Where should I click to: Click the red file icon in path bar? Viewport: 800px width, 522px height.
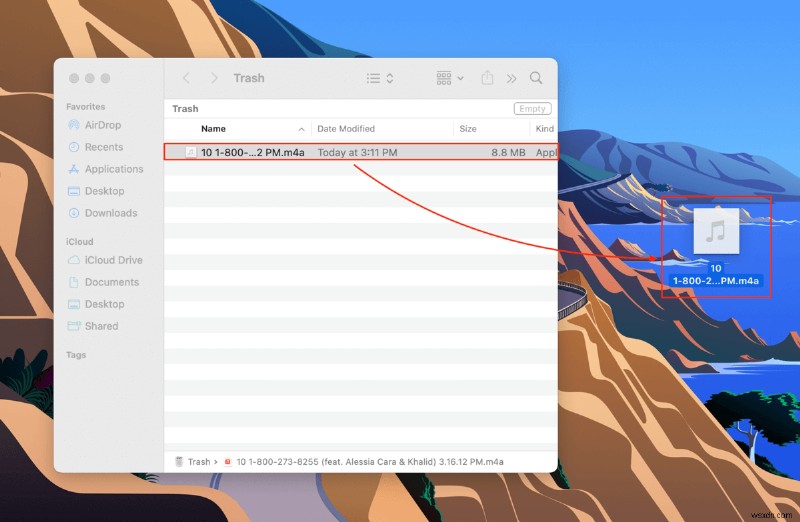pyautogui.click(x=228, y=462)
